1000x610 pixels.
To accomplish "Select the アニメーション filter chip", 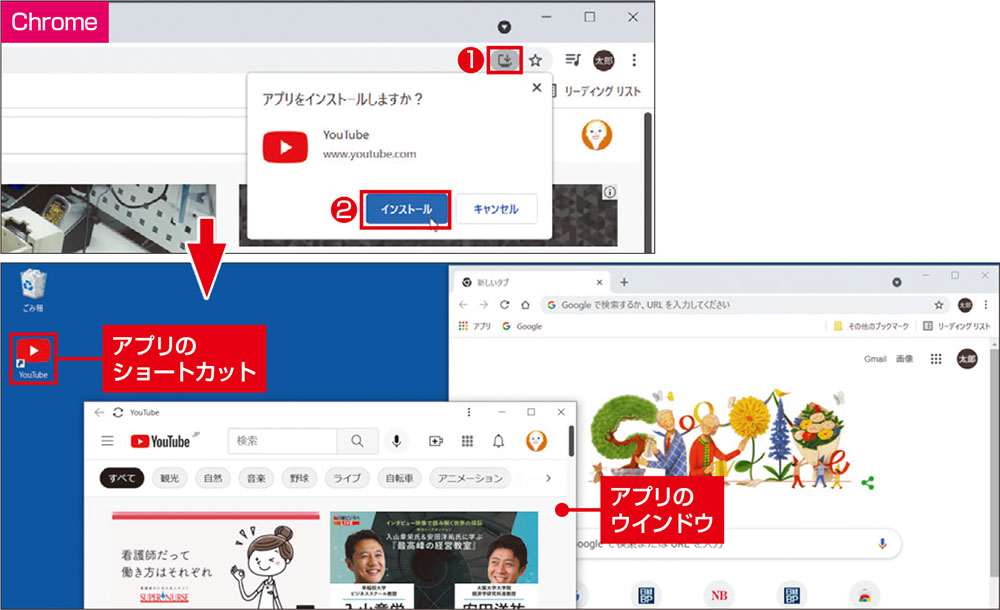I will (x=470, y=478).
